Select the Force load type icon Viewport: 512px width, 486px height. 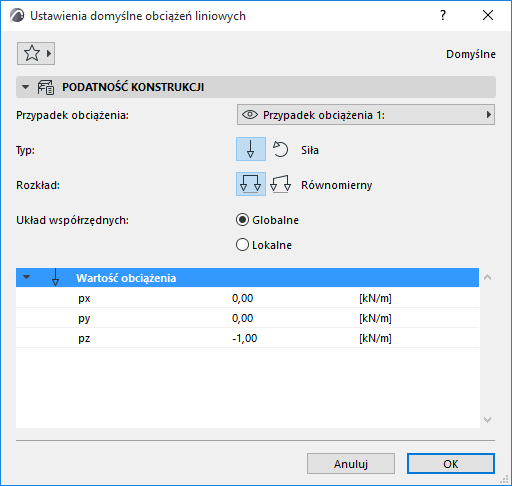(251, 149)
